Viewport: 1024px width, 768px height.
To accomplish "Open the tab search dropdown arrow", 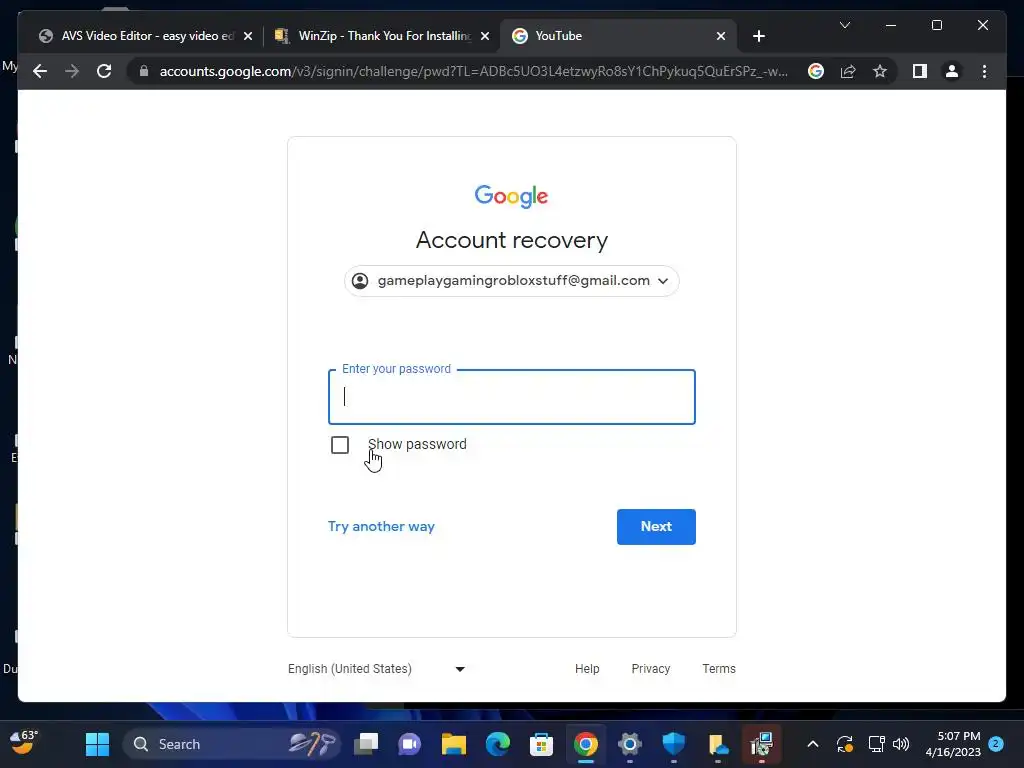I will point(844,25).
